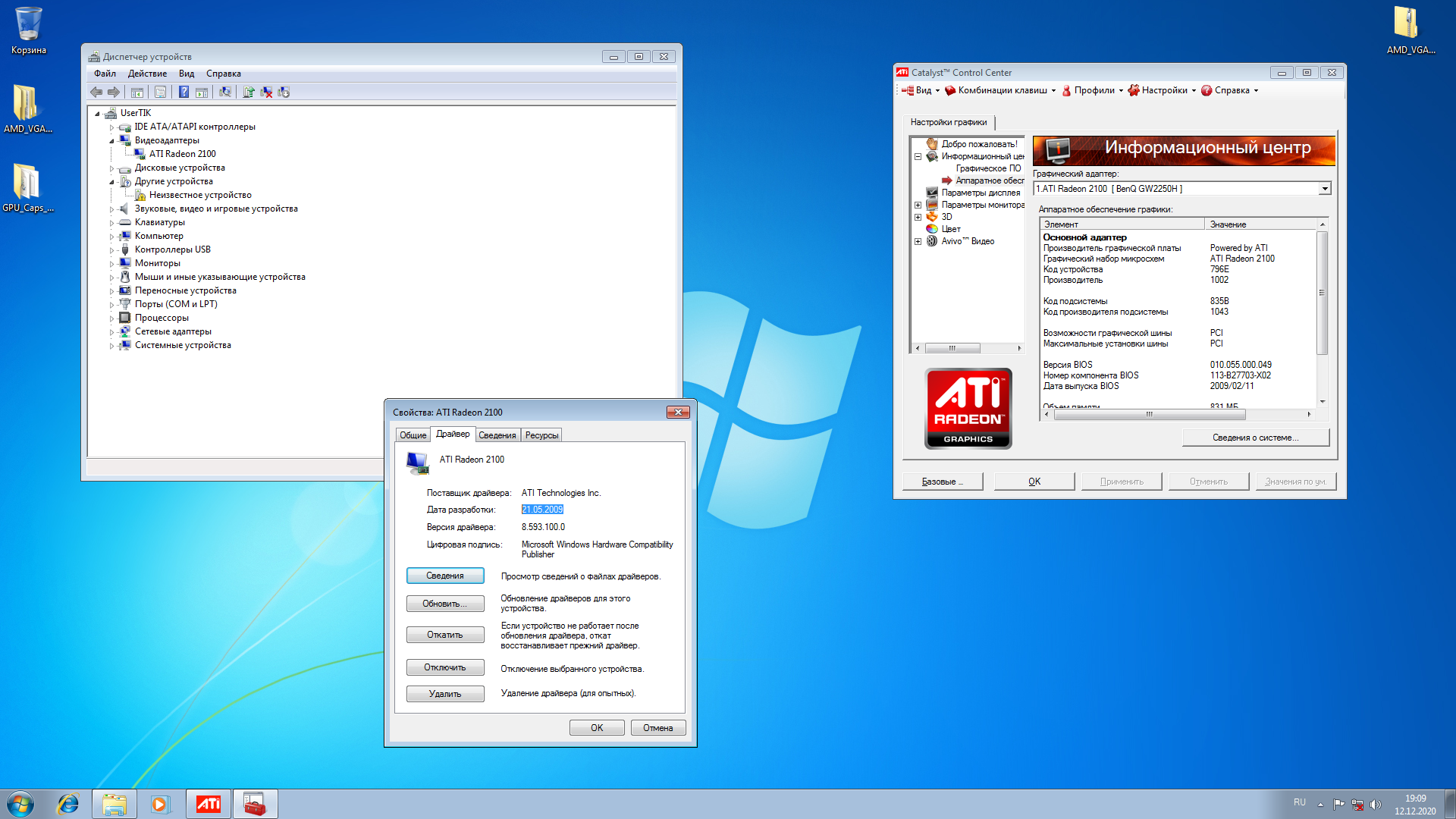Image resolution: width=1456 pixels, height=819 pixels.
Task: Click the uninstall device toolbar icon
Action: pyautogui.click(x=266, y=92)
